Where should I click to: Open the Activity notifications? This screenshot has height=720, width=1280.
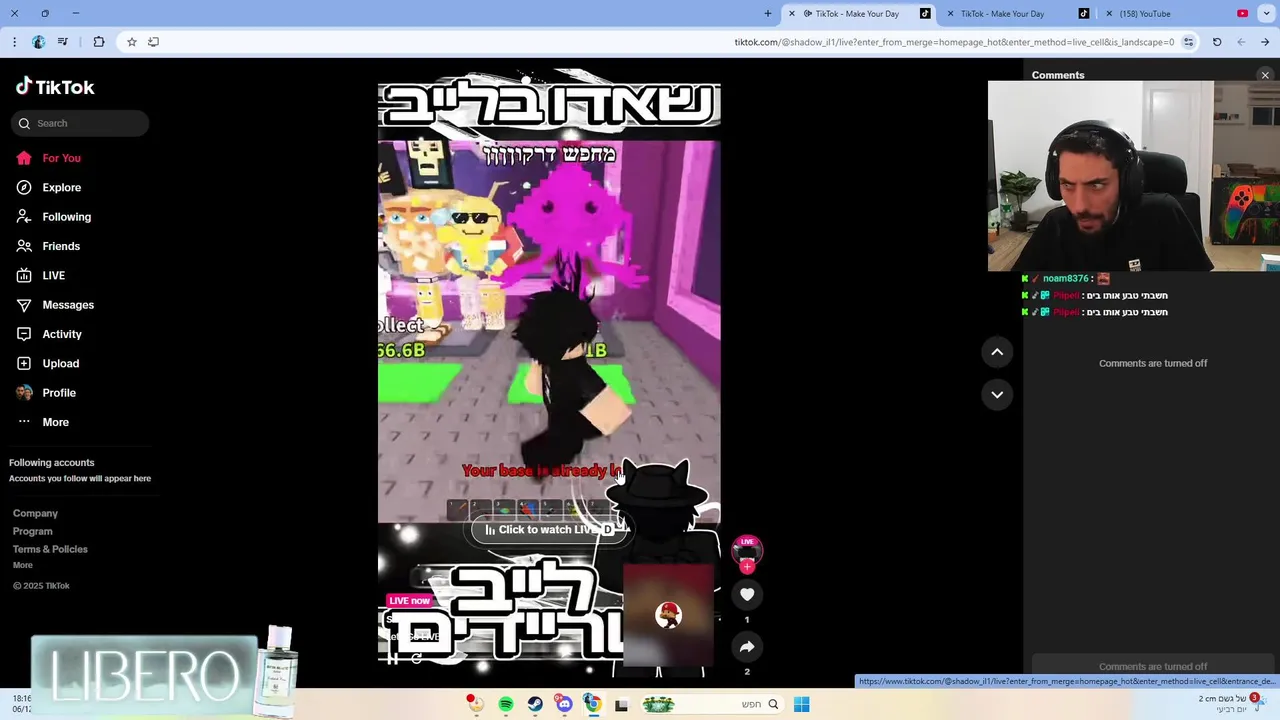pyautogui.click(x=49, y=334)
